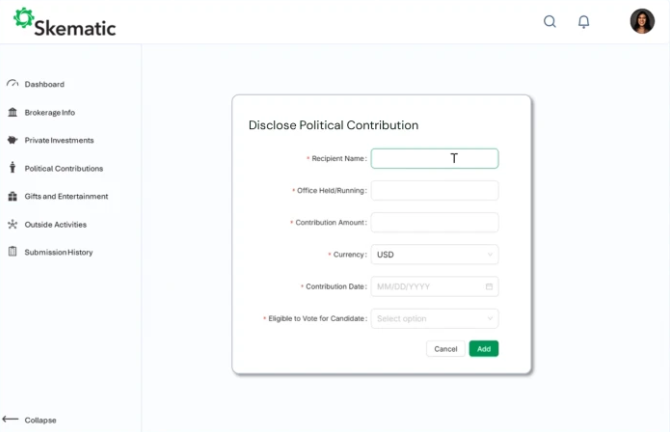Open the Dashboard menu item
This screenshot has height=432, width=670.
[x=44, y=84]
